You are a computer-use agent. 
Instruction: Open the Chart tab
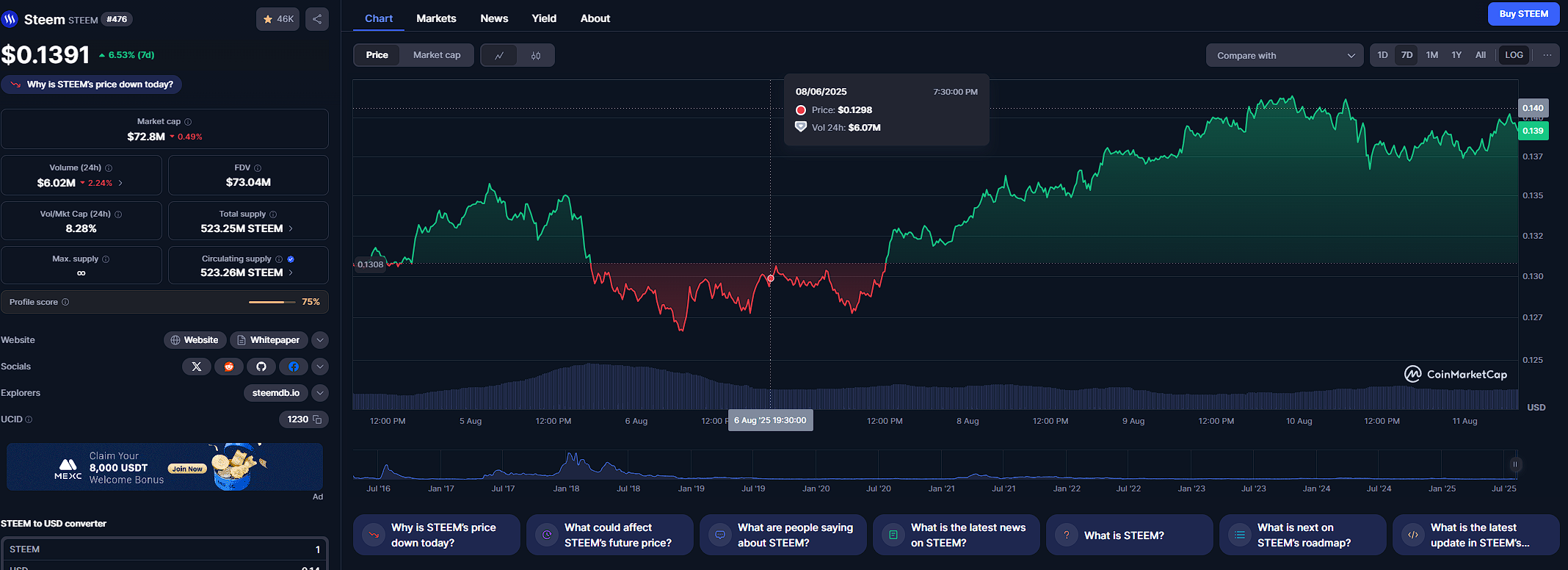coord(379,18)
